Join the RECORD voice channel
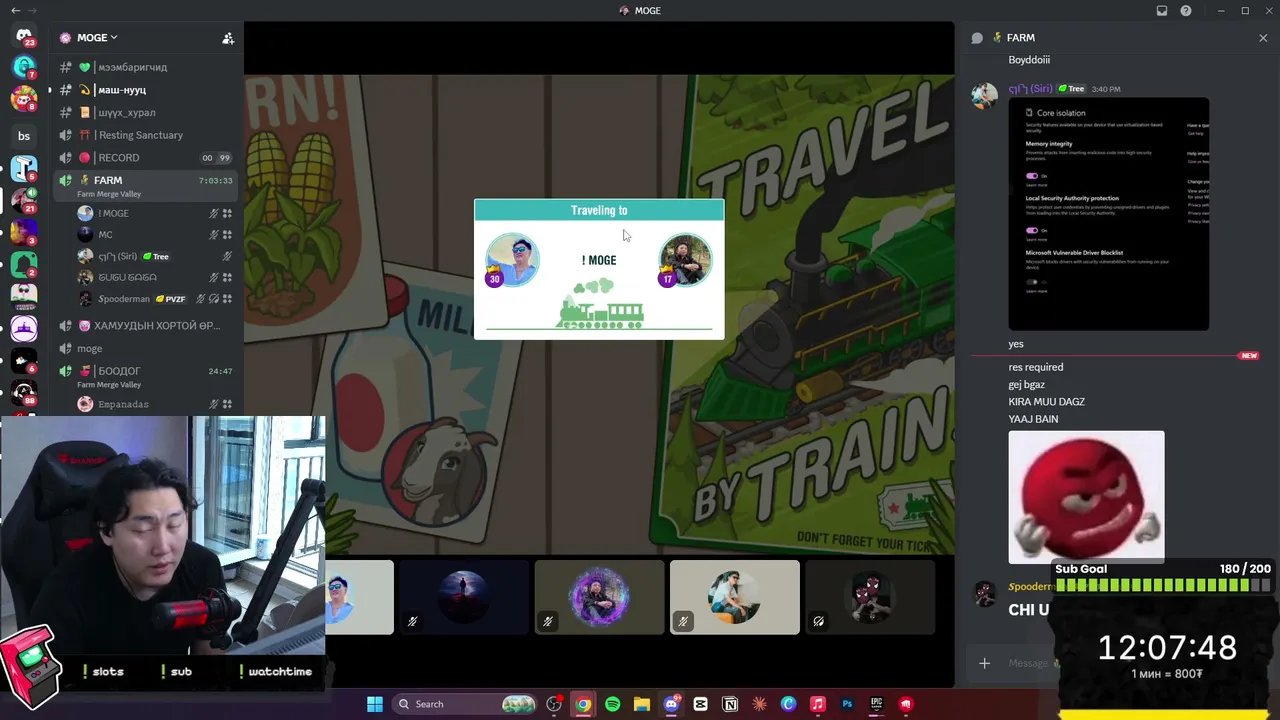This screenshot has width=1280, height=720. click(147, 158)
